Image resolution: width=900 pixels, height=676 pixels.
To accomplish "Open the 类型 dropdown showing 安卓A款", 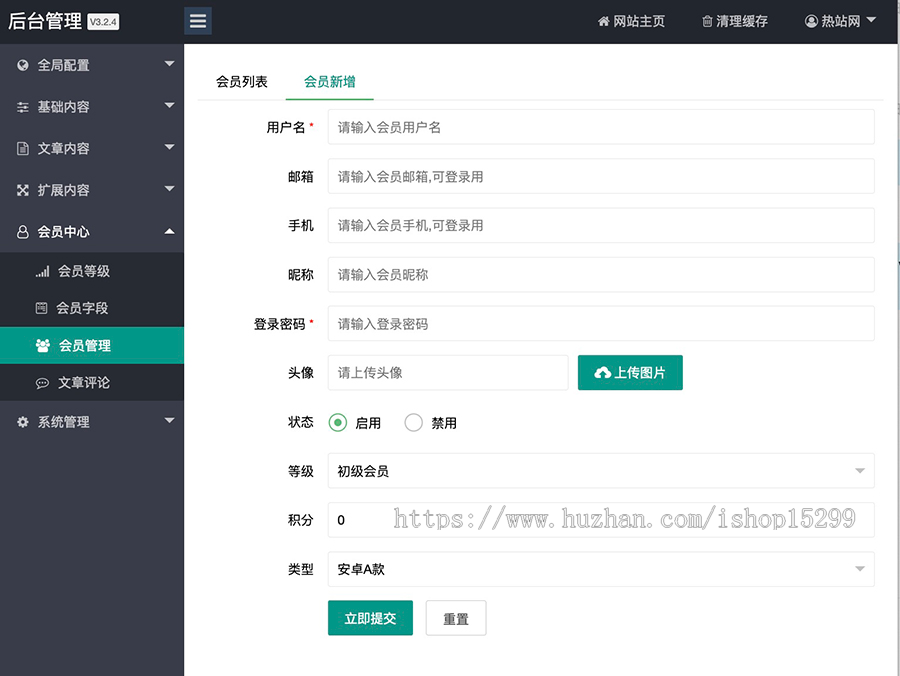I will click(601, 569).
